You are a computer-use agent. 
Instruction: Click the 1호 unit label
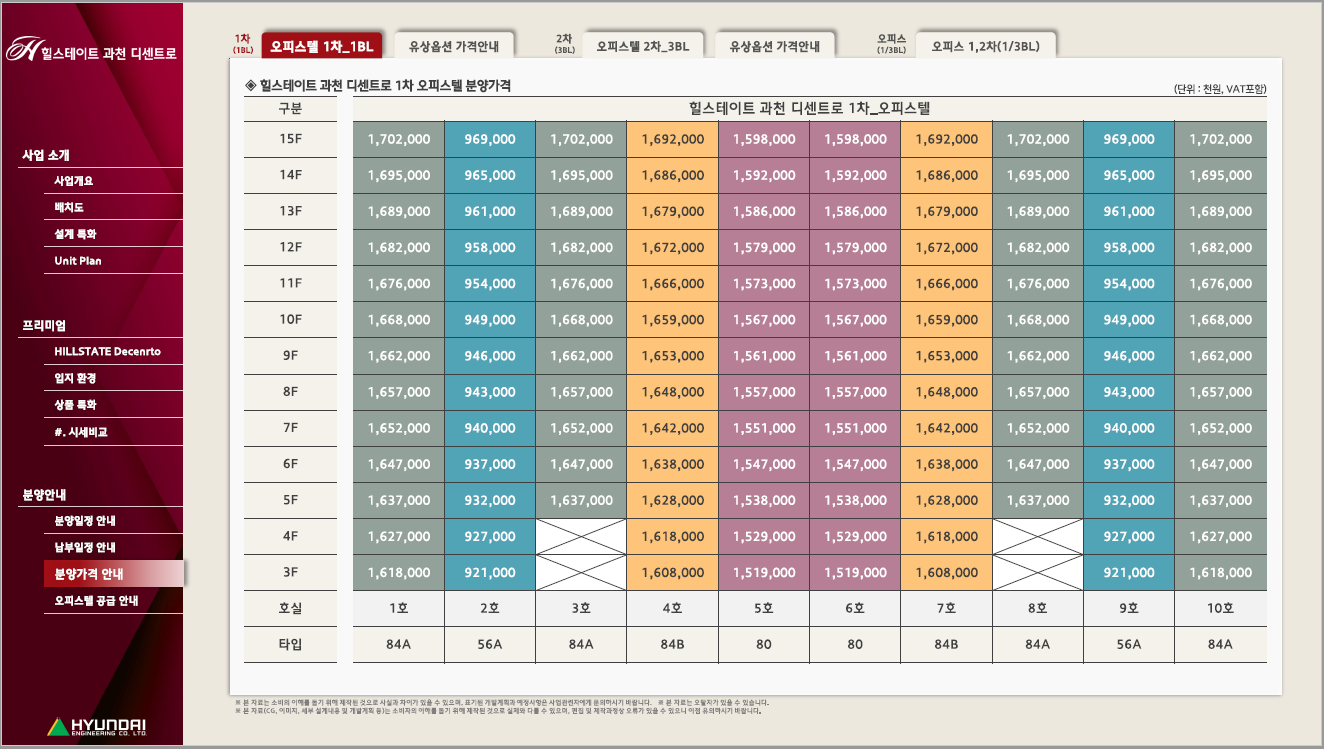(398, 608)
